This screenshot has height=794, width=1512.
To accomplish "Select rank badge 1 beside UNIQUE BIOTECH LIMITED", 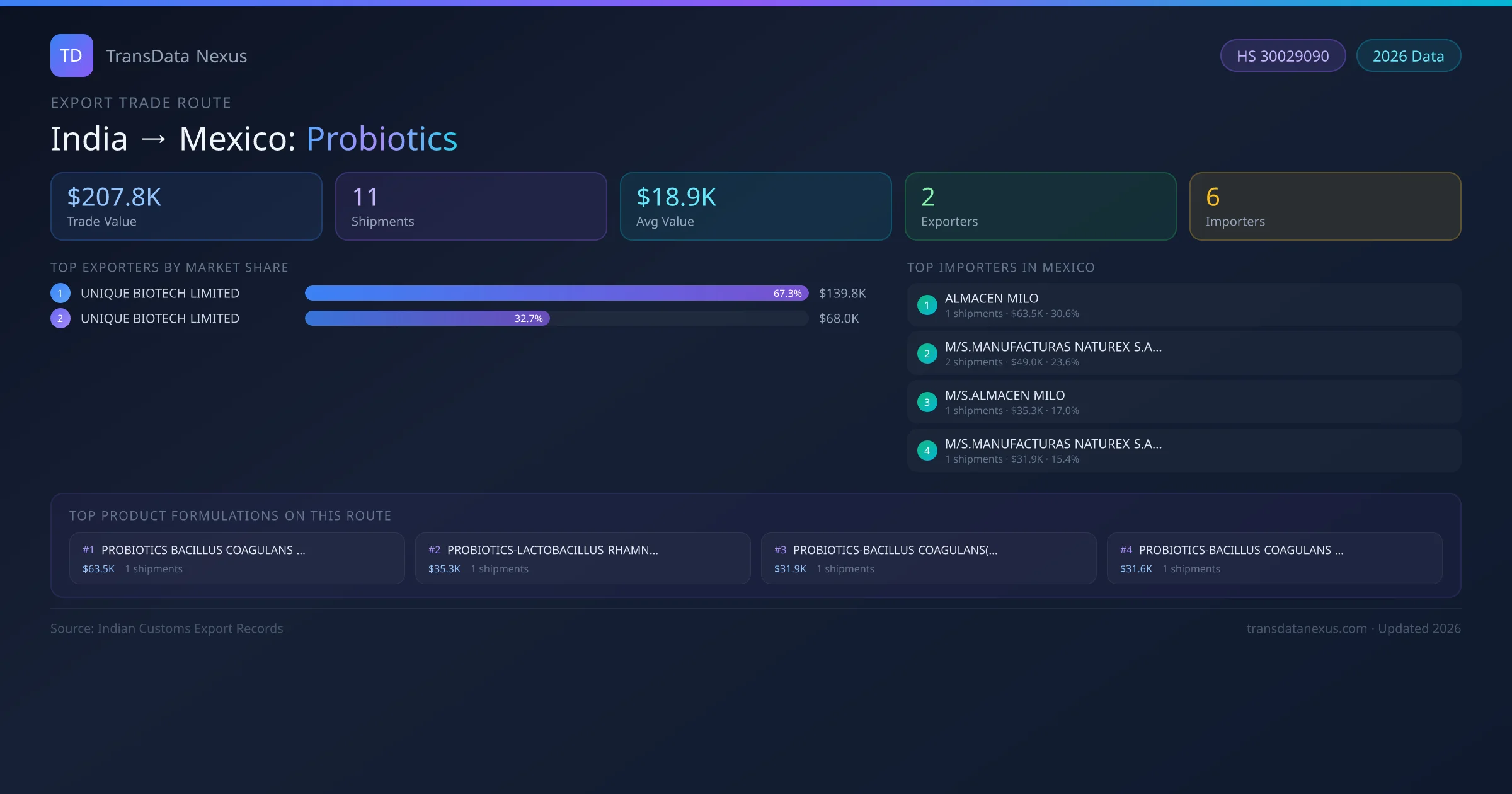I will [60, 292].
